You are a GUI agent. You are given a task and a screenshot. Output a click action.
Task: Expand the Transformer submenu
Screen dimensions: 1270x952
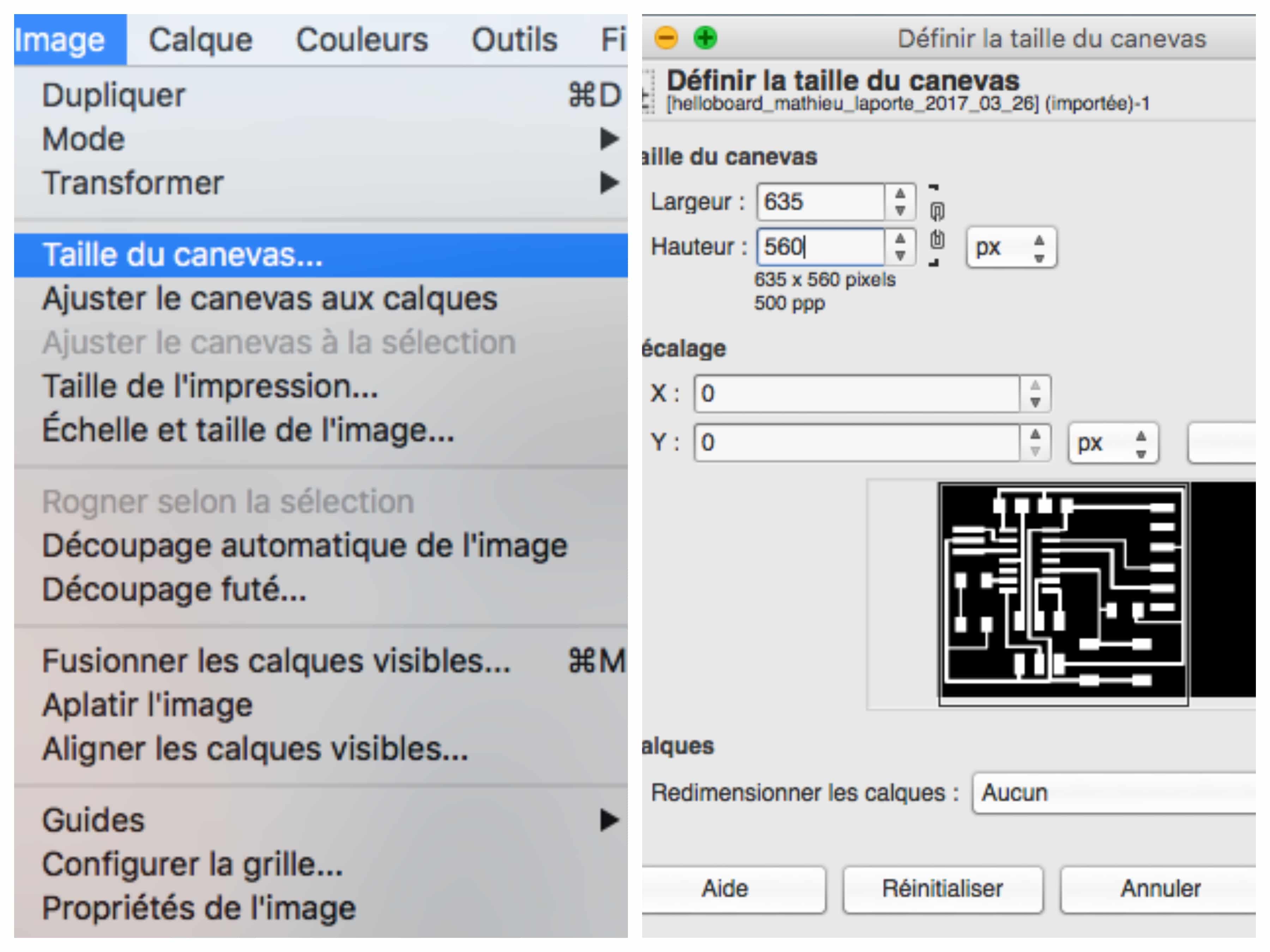[x=321, y=184]
